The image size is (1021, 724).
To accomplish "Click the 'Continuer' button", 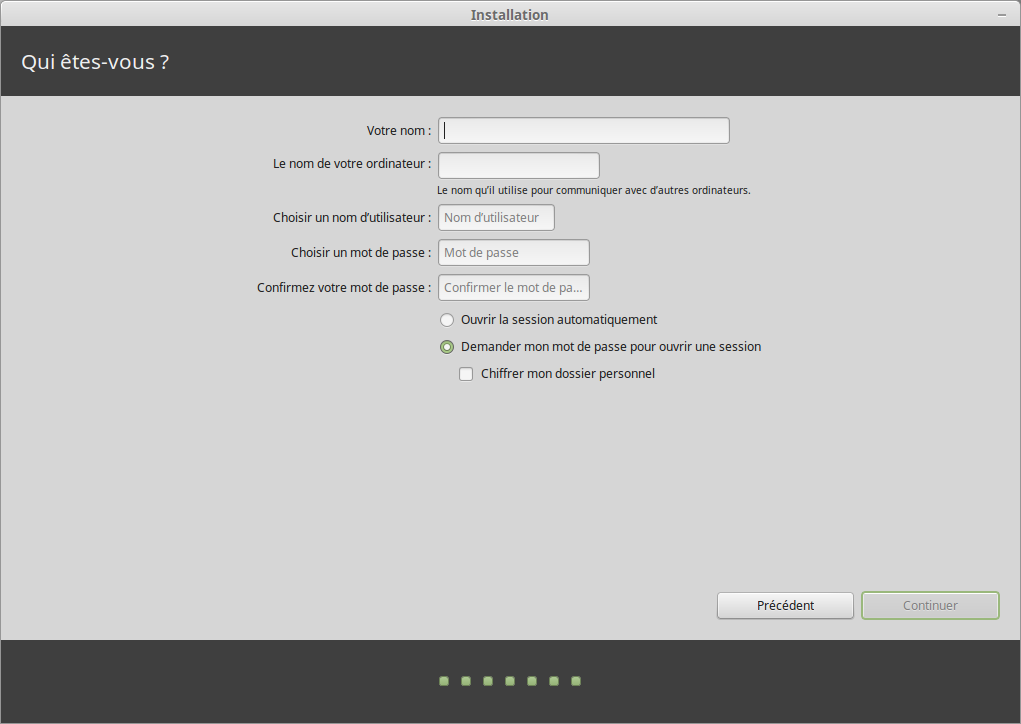I will (x=930, y=606).
